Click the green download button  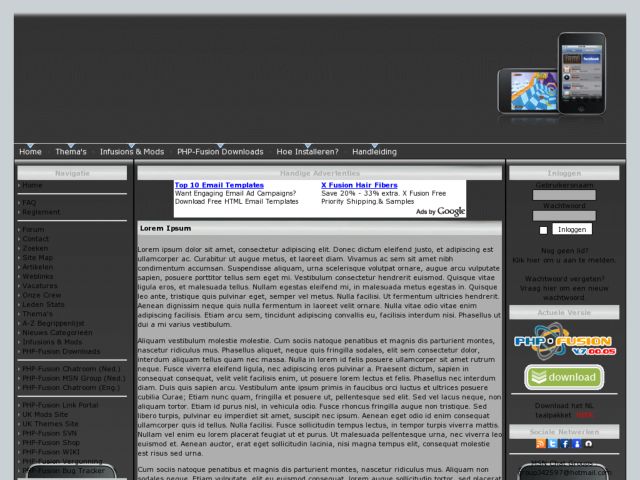coord(564,377)
